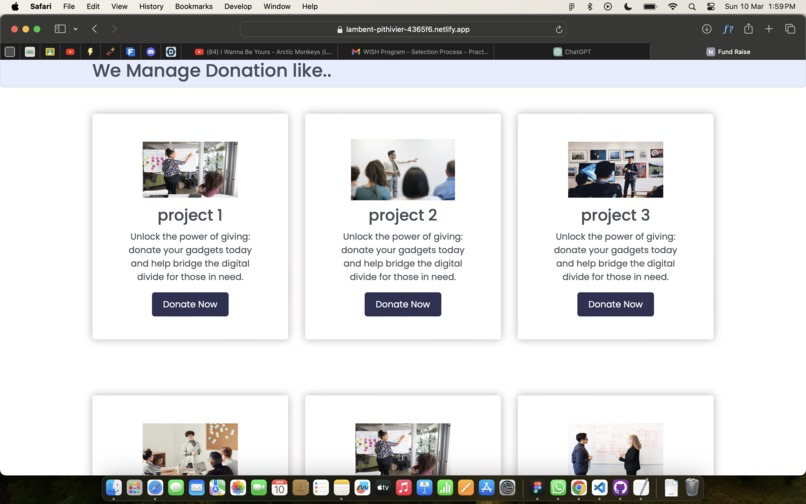Open the pinned lightning bolt tab
The height and width of the screenshot is (504, 806).
(90, 51)
